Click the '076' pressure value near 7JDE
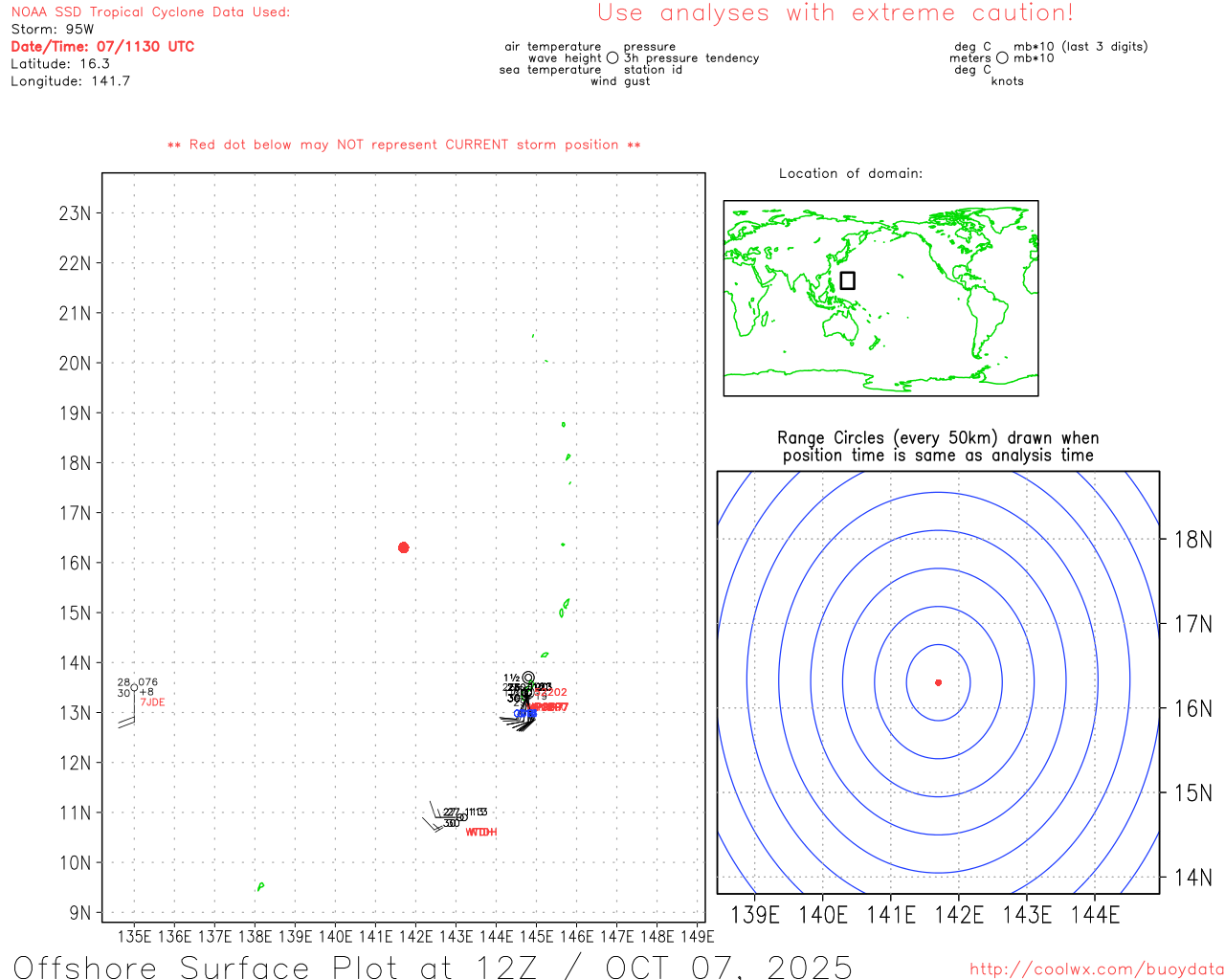This screenshot has height=980, width=1225. [x=148, y=683]
